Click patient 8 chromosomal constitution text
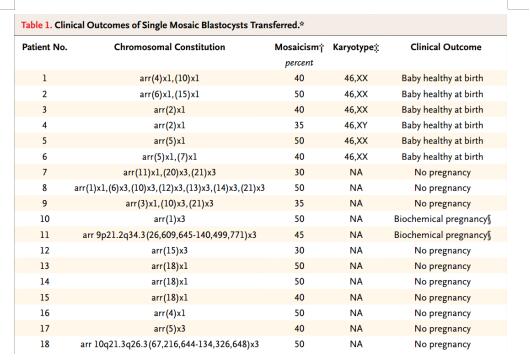 coord(169,188)
